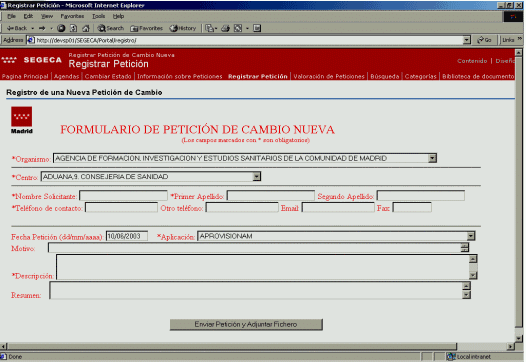This screenshot has width=526, height=362.
Task: Click the Forward arrow button
Action: pos(42,28)
